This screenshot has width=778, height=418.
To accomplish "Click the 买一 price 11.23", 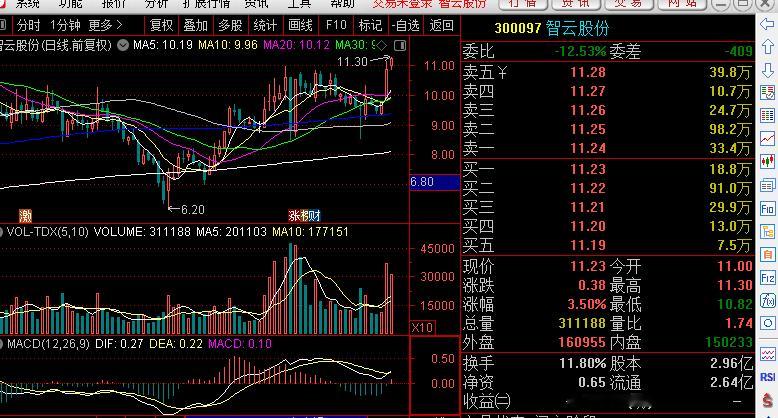I will (x=588, y=169).
